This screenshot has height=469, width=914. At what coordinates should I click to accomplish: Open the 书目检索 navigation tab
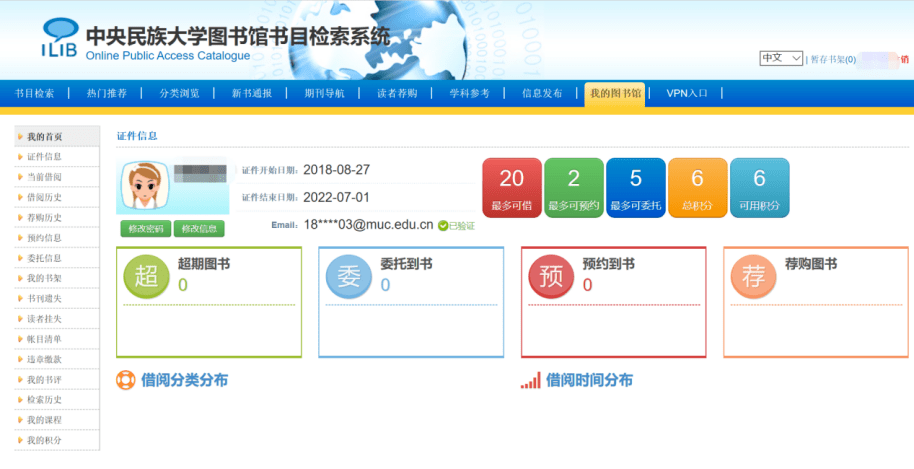tap(34, 93)
